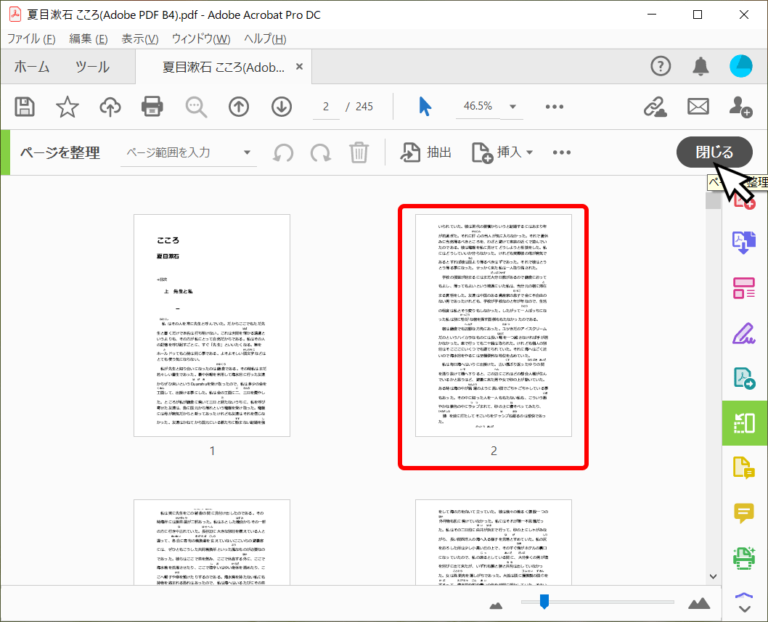Switch to the ツール tab
The height and width of the screenshot is (622, 768).
(93, 66)
